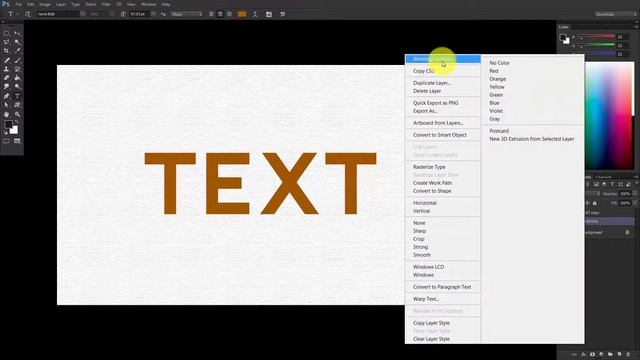The height and width of the screenshot is (360, 640).
Task: Select the Eyedropper tool
Action: point(17,51)
